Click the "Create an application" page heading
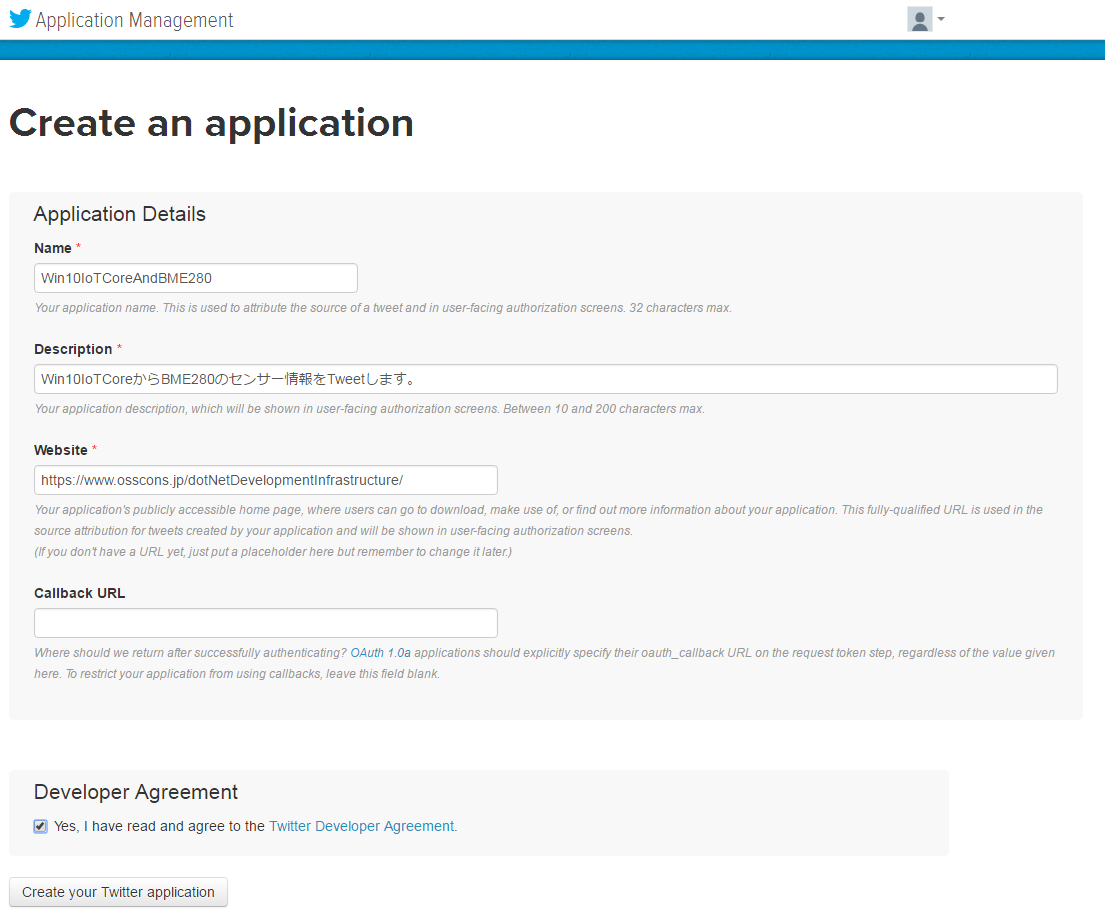This screenshot has width=1105, height=911. click(x=211, y=123)
